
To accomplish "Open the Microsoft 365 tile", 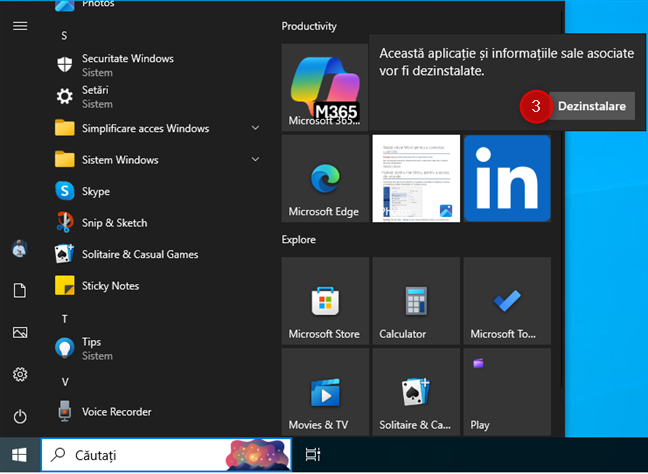I will click(x=325, y=88).
